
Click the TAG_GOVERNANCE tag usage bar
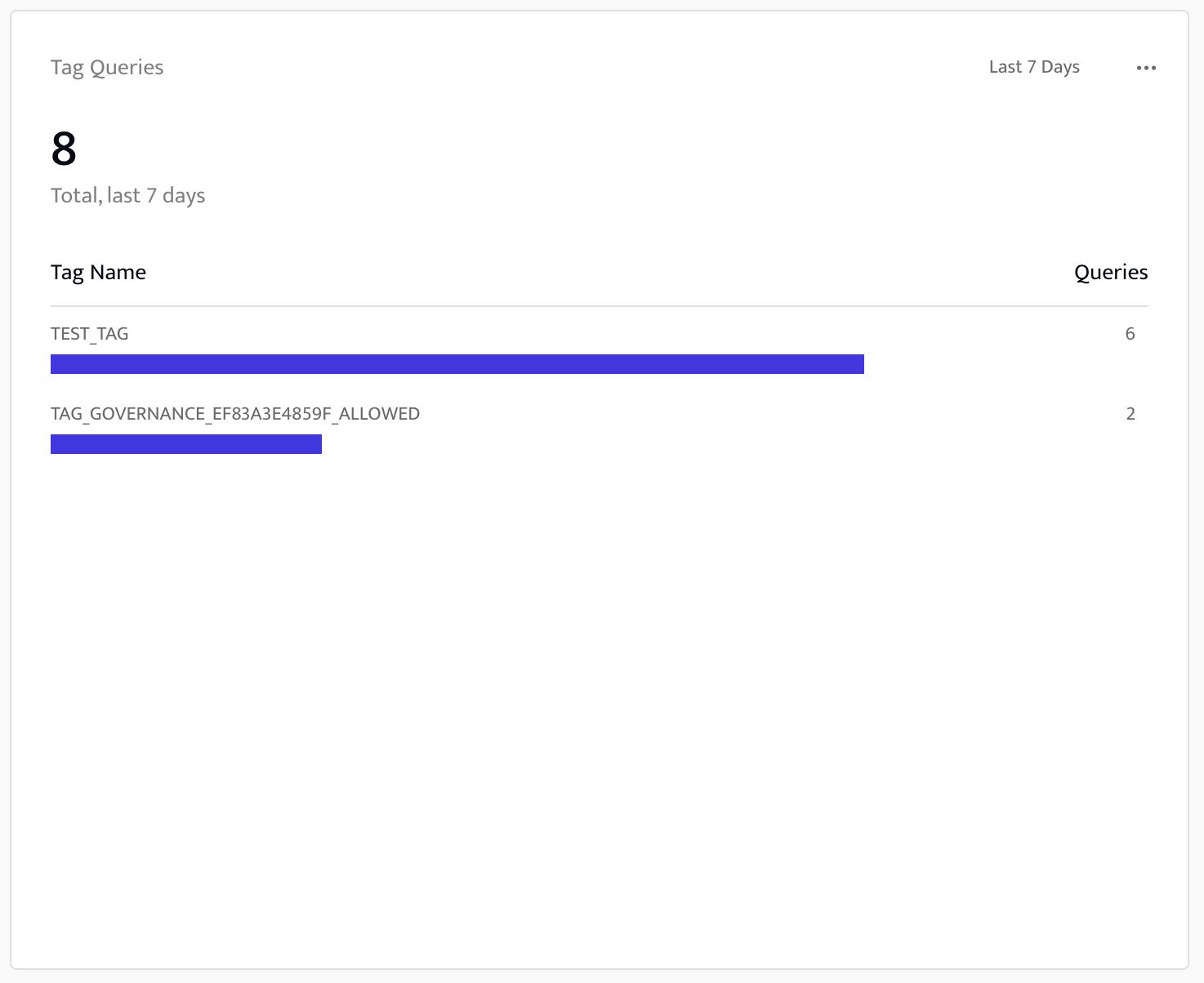(186, 443)
